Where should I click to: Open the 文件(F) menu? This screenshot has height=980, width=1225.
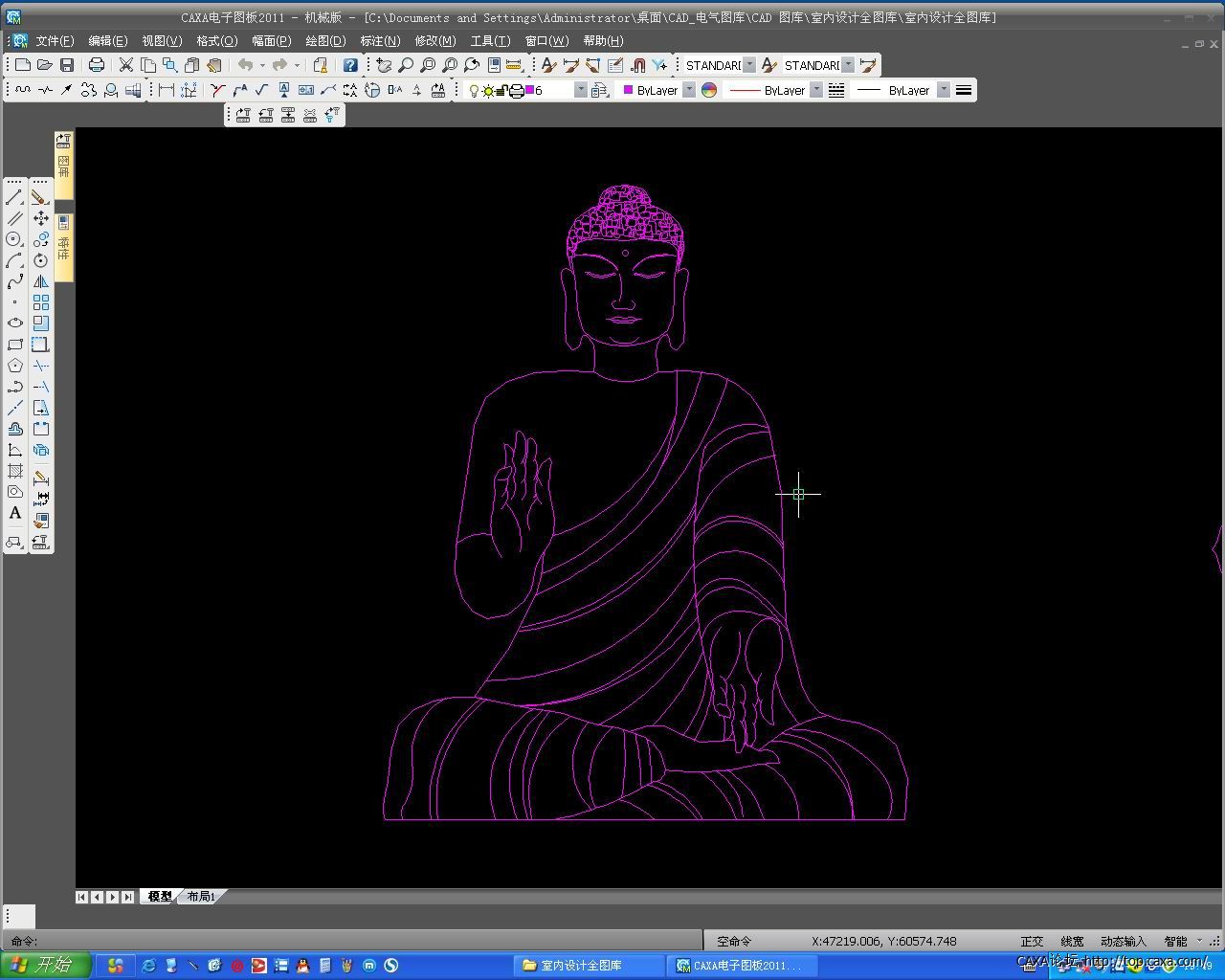(55, 41)
